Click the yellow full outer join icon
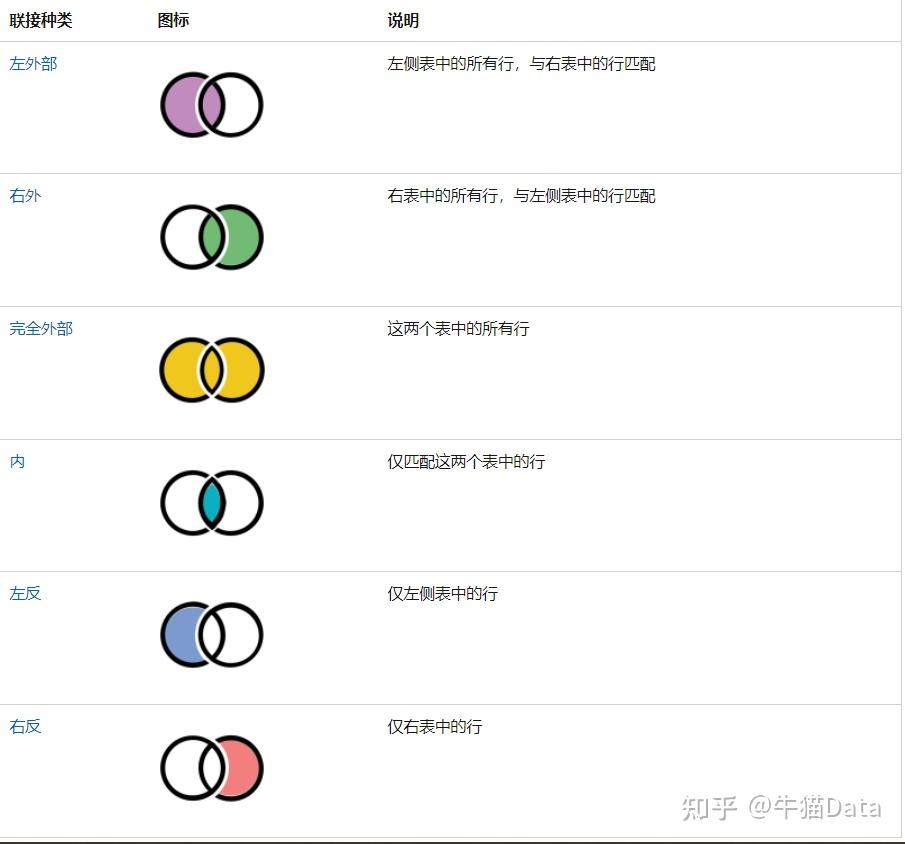Viewport: 905px width, 844px height. (x=212, y=370)
